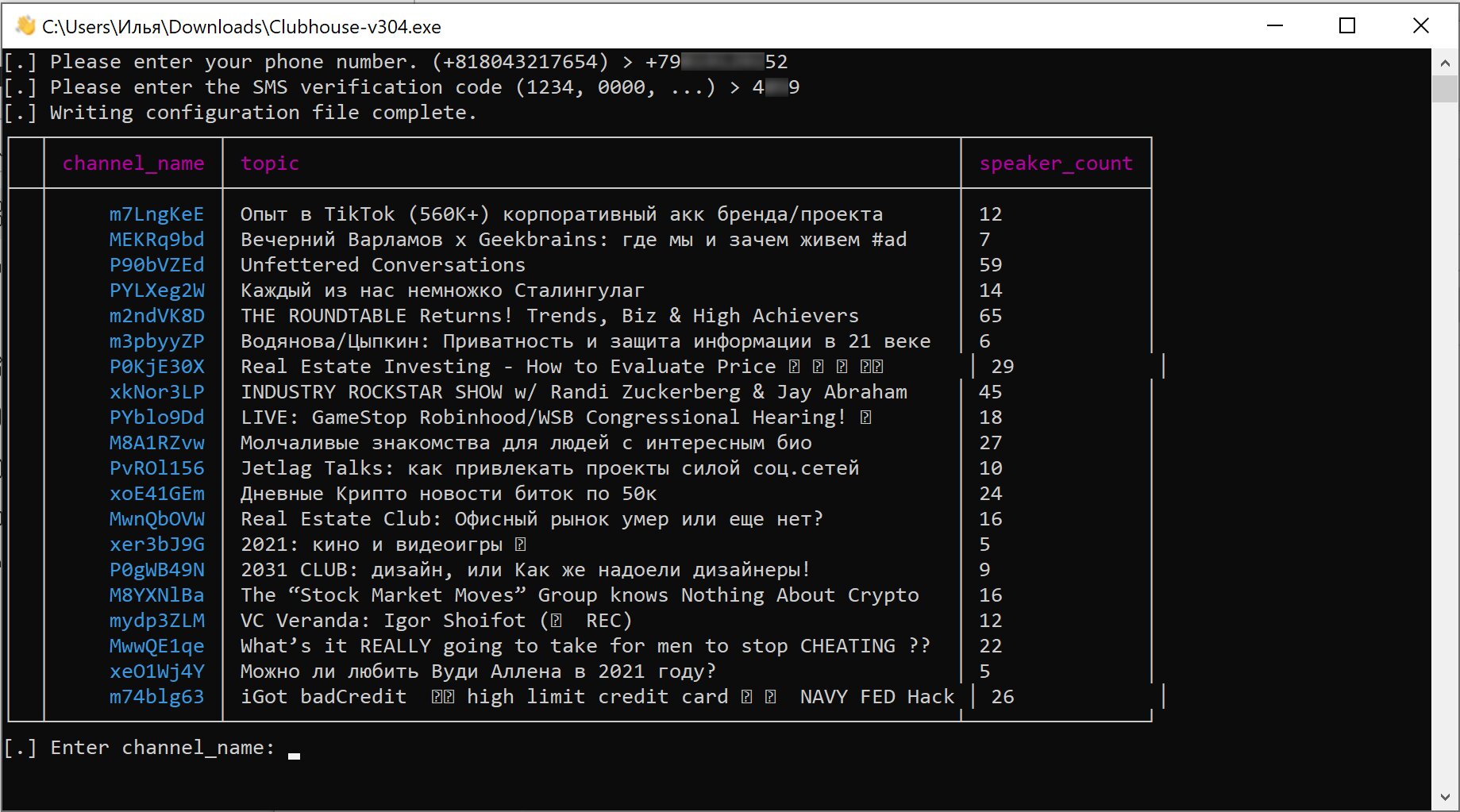Select channel name MwnQbOVW
Screen dimensions: 1460x812
point(157,519)
